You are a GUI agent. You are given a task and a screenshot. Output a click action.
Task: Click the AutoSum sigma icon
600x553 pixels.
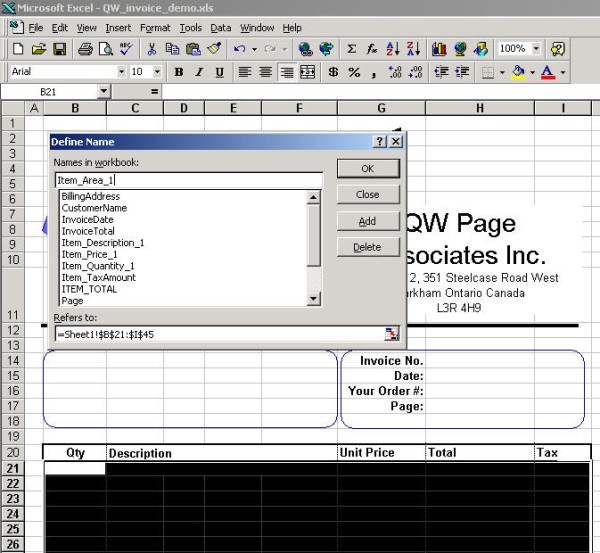tap(351, 48)
